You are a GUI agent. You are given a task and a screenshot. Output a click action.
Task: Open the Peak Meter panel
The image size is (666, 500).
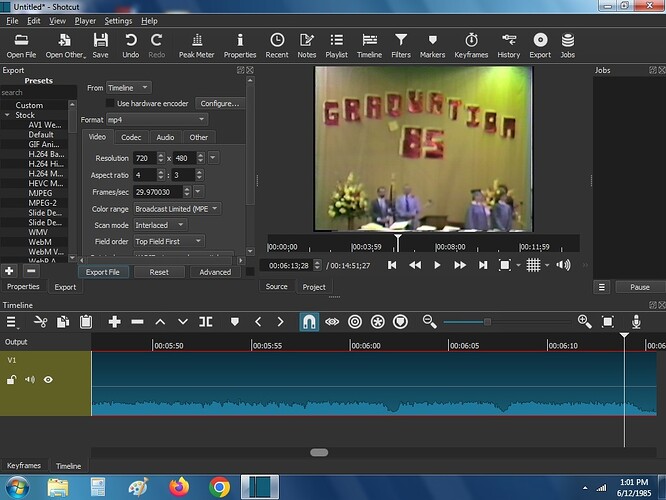tap(196, 45)
